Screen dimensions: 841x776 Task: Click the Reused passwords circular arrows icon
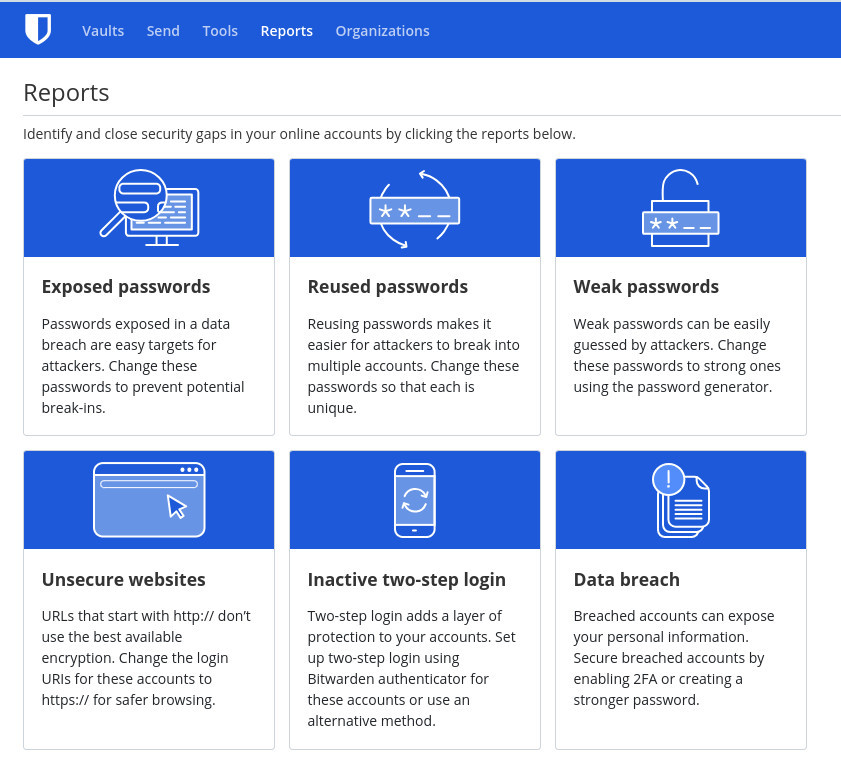point(414,209)
